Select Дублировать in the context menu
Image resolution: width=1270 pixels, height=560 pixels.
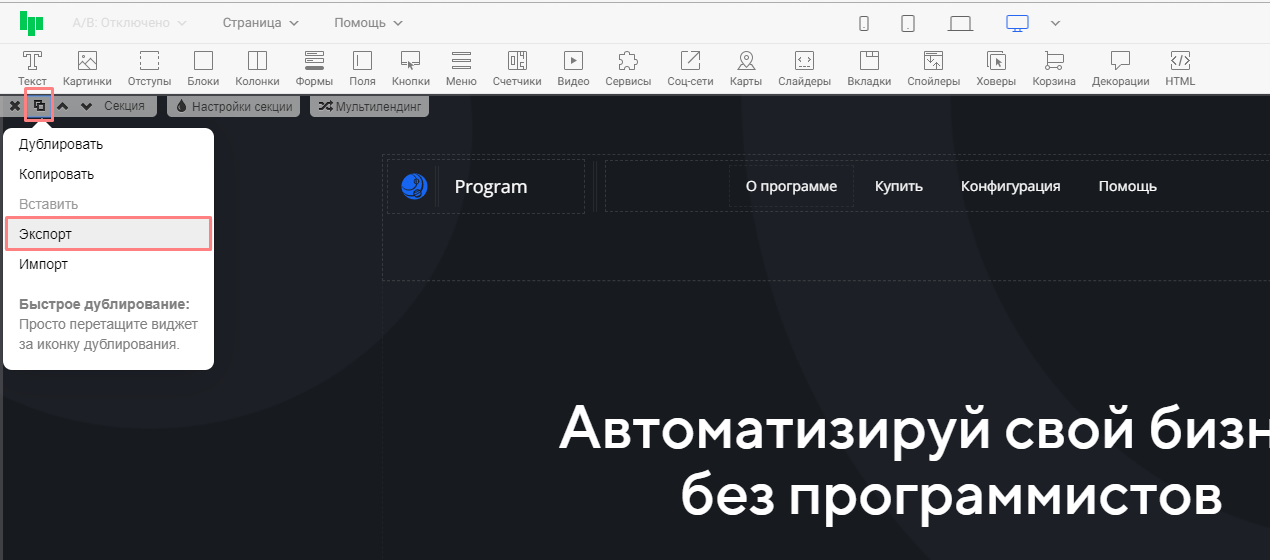(x=61, y=144)
